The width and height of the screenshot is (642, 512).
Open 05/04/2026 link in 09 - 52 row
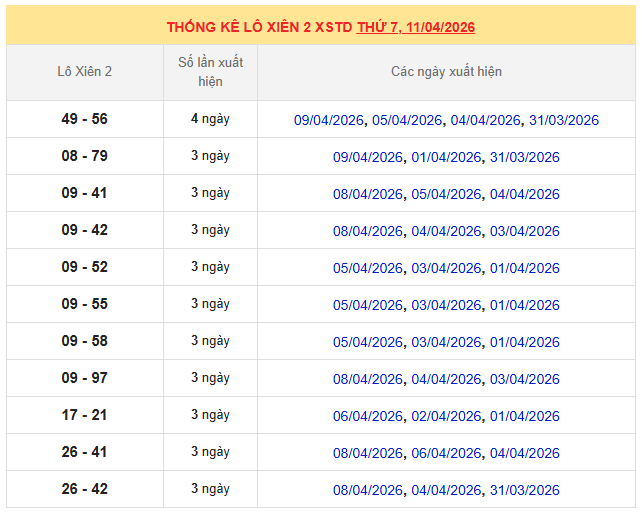pos(368,268)
